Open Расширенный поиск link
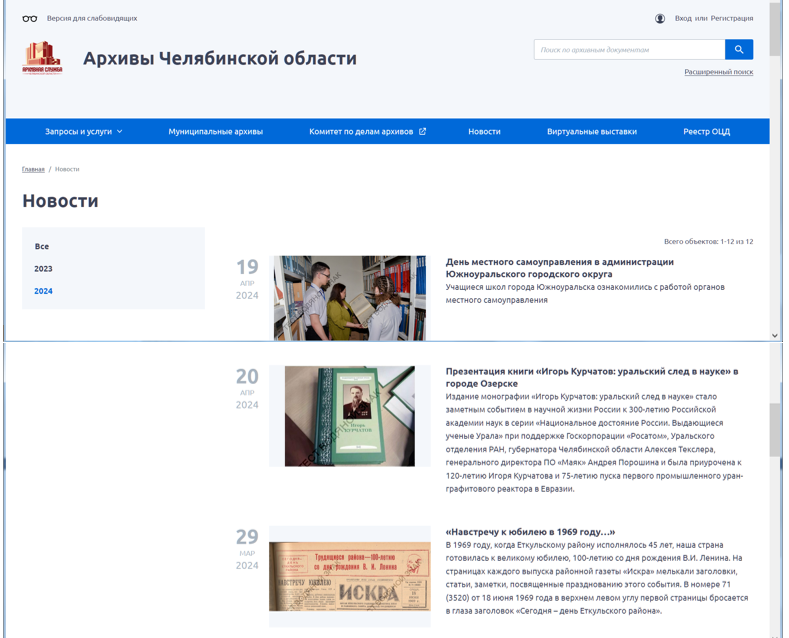The image size is (789, 638). 718,72
